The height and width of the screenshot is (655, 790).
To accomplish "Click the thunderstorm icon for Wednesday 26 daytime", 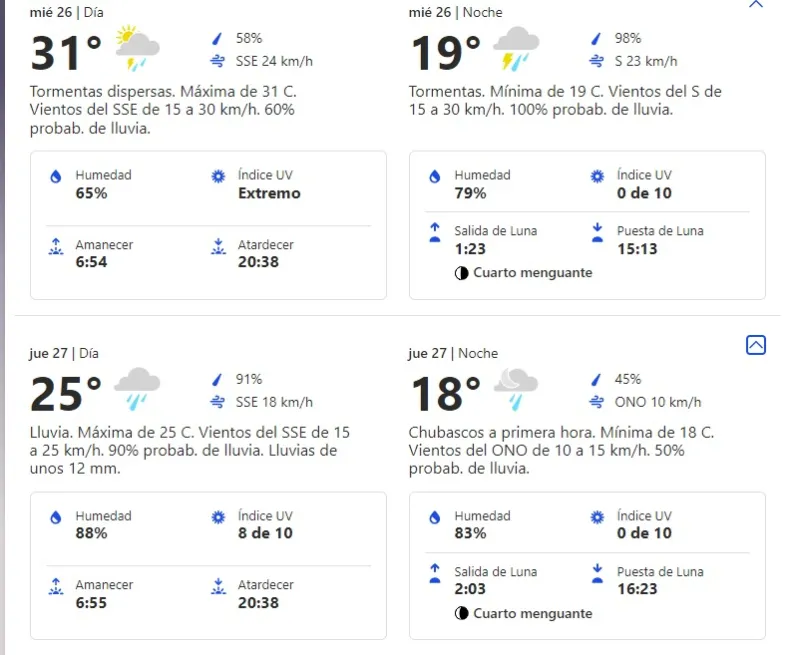I will [138, 48].
